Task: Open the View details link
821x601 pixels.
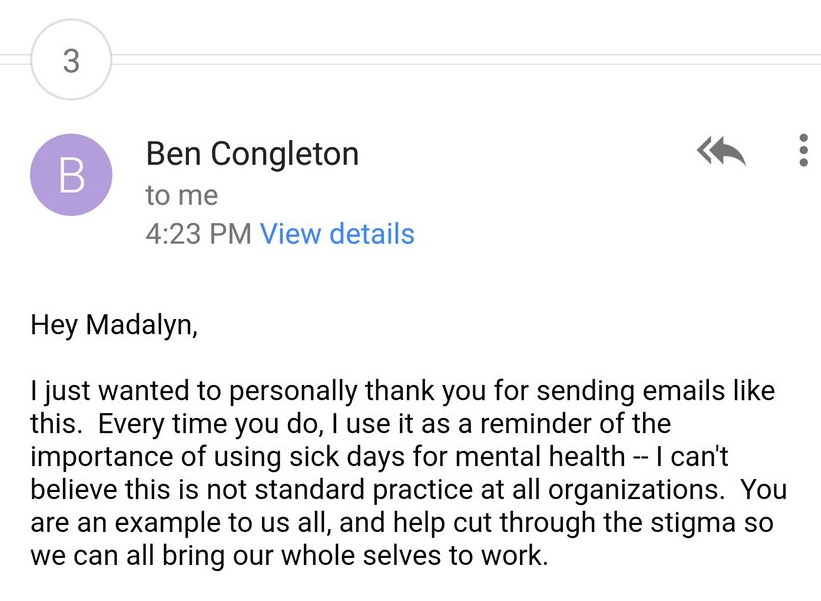Action: [337, 233]
